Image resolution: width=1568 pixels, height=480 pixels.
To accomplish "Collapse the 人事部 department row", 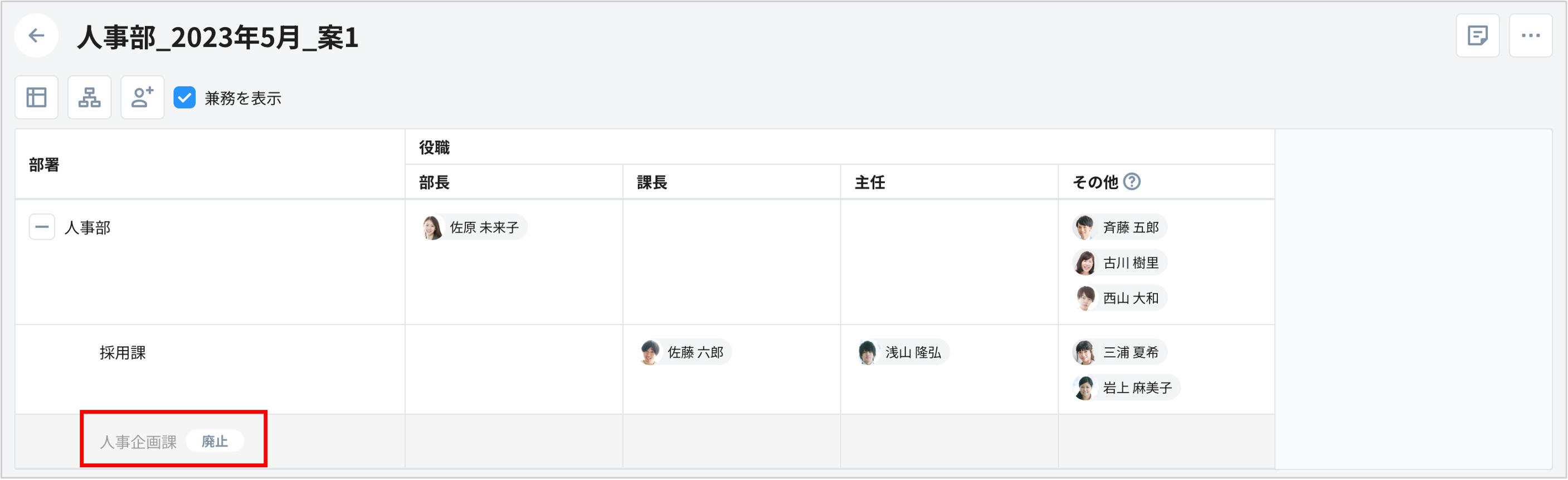I will point(41,226).
